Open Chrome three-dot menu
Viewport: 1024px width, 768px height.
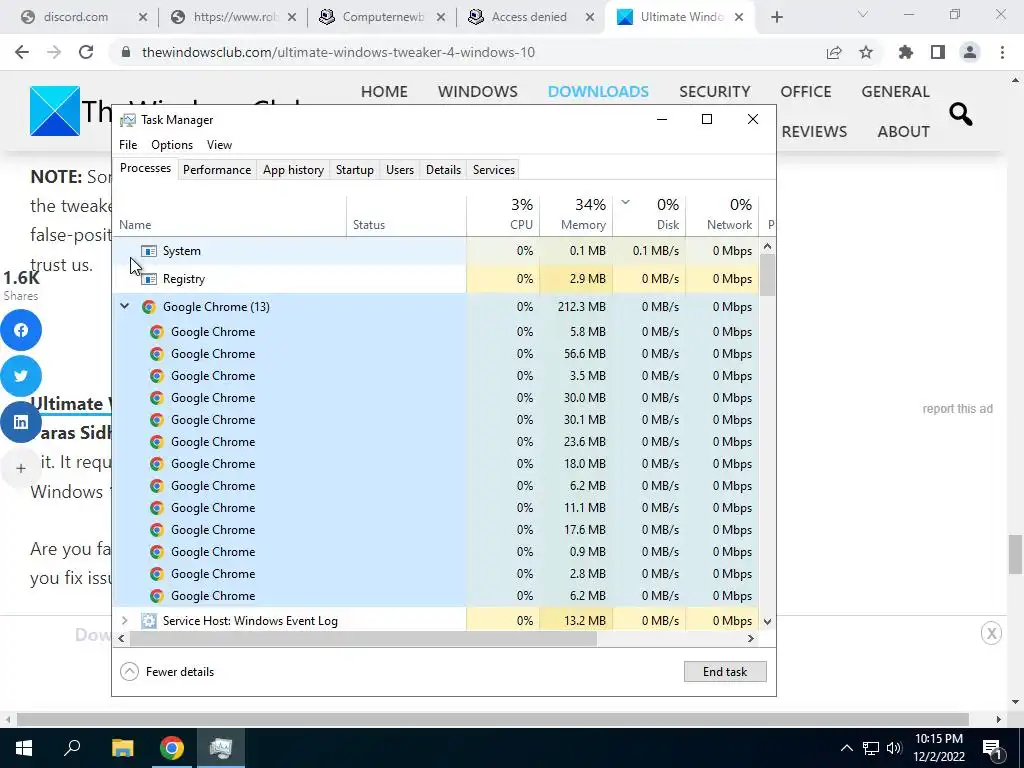[1002, 52]
